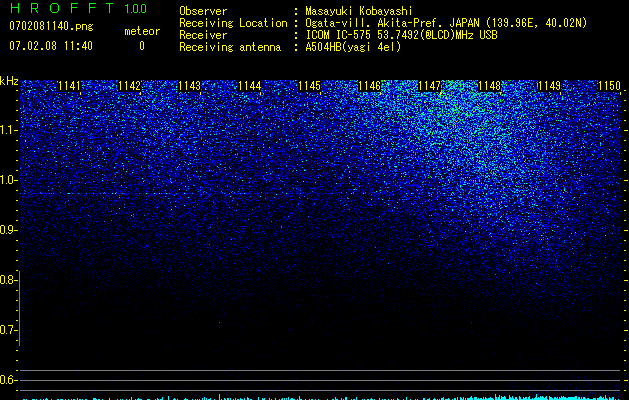
Task: Click time marker 1144
Action: [250, 85]
